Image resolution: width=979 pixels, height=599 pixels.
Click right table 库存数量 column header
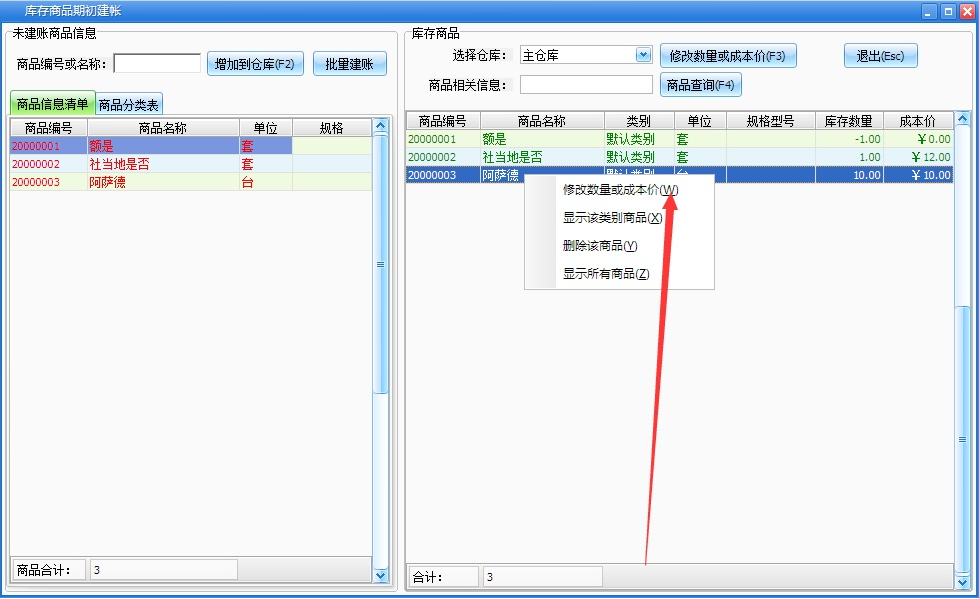(x=849, y=121)
